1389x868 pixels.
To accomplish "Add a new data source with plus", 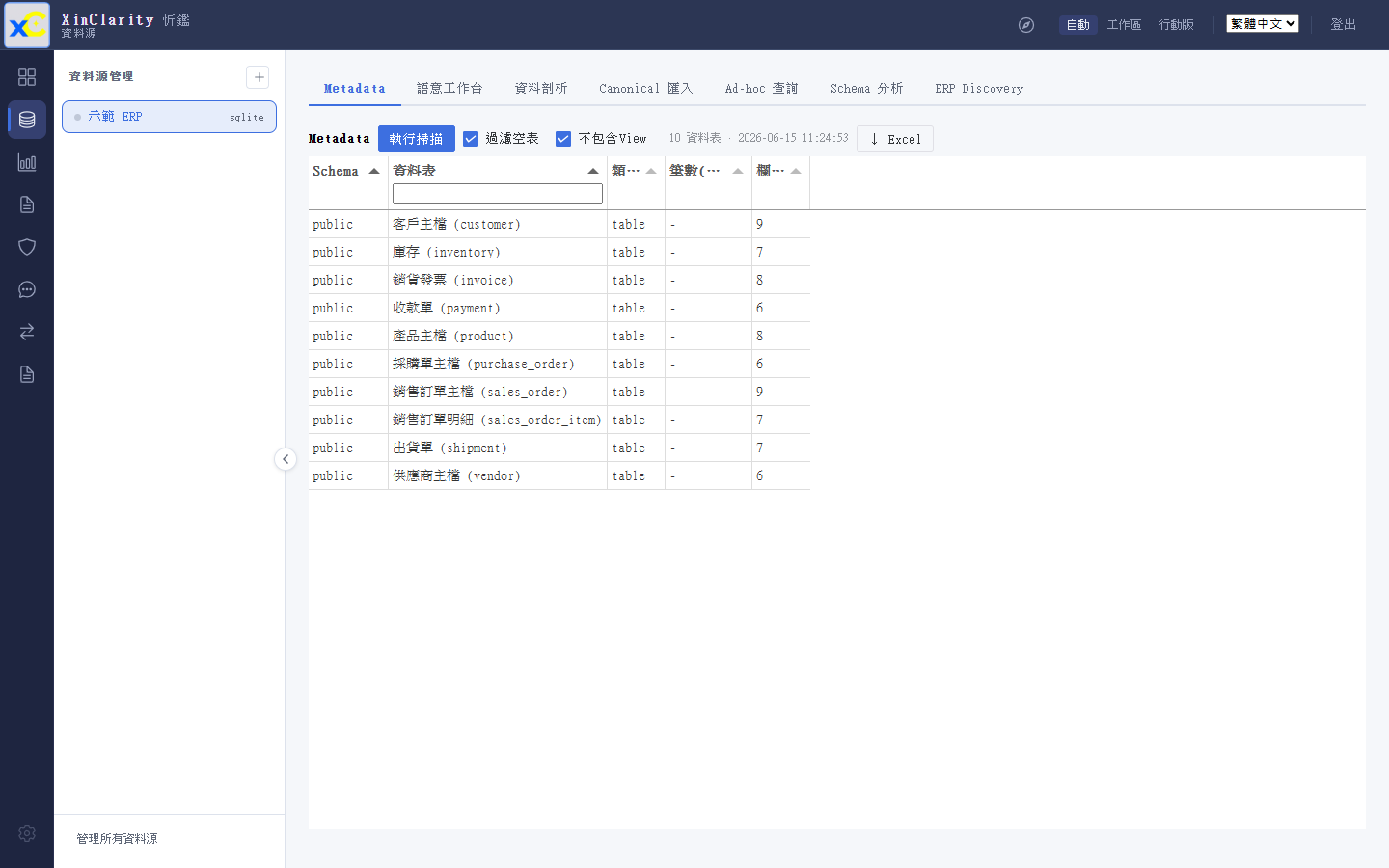I will pyautogui.click(x=258, y=77).
